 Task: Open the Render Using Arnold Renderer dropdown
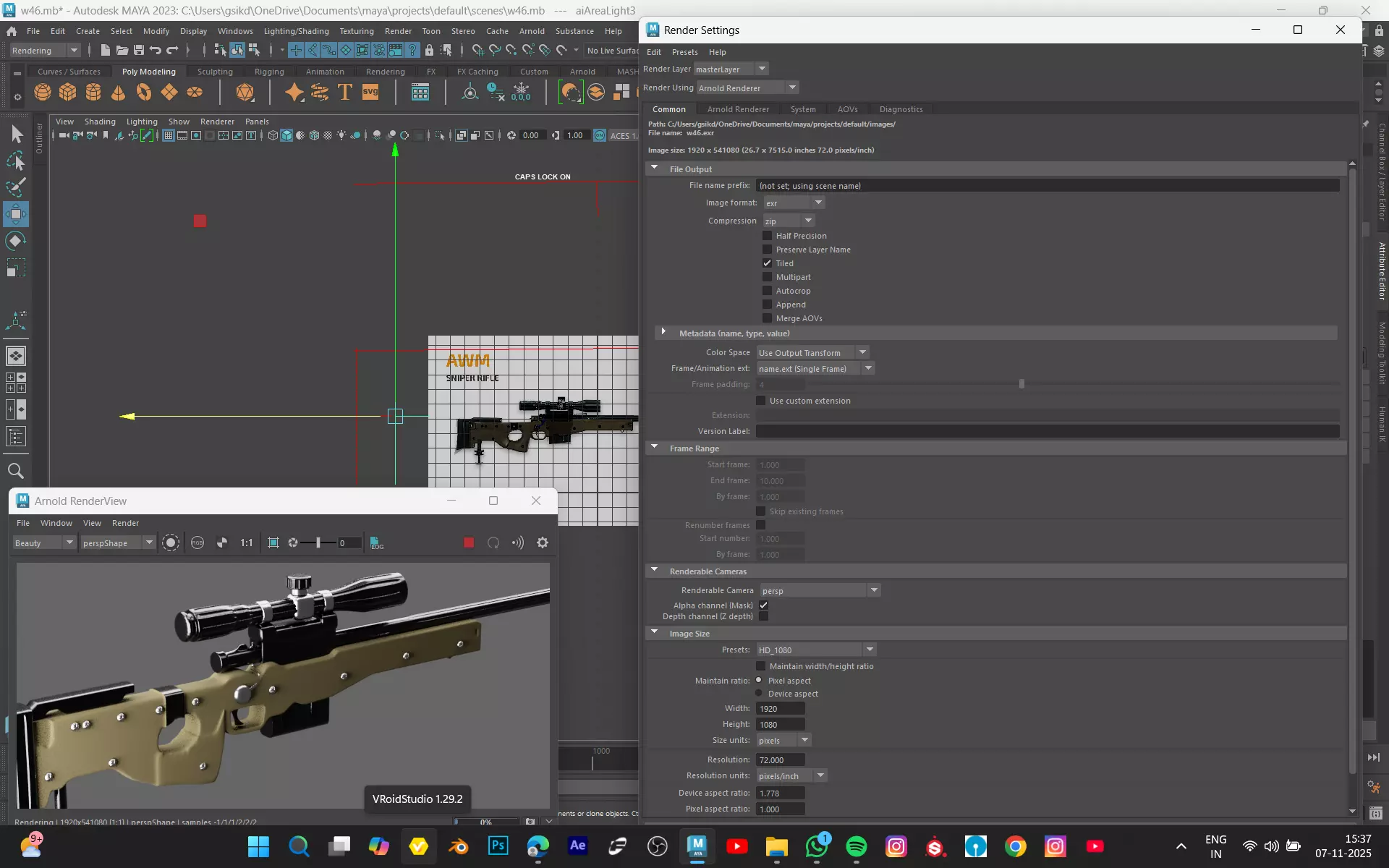(747, 88)
